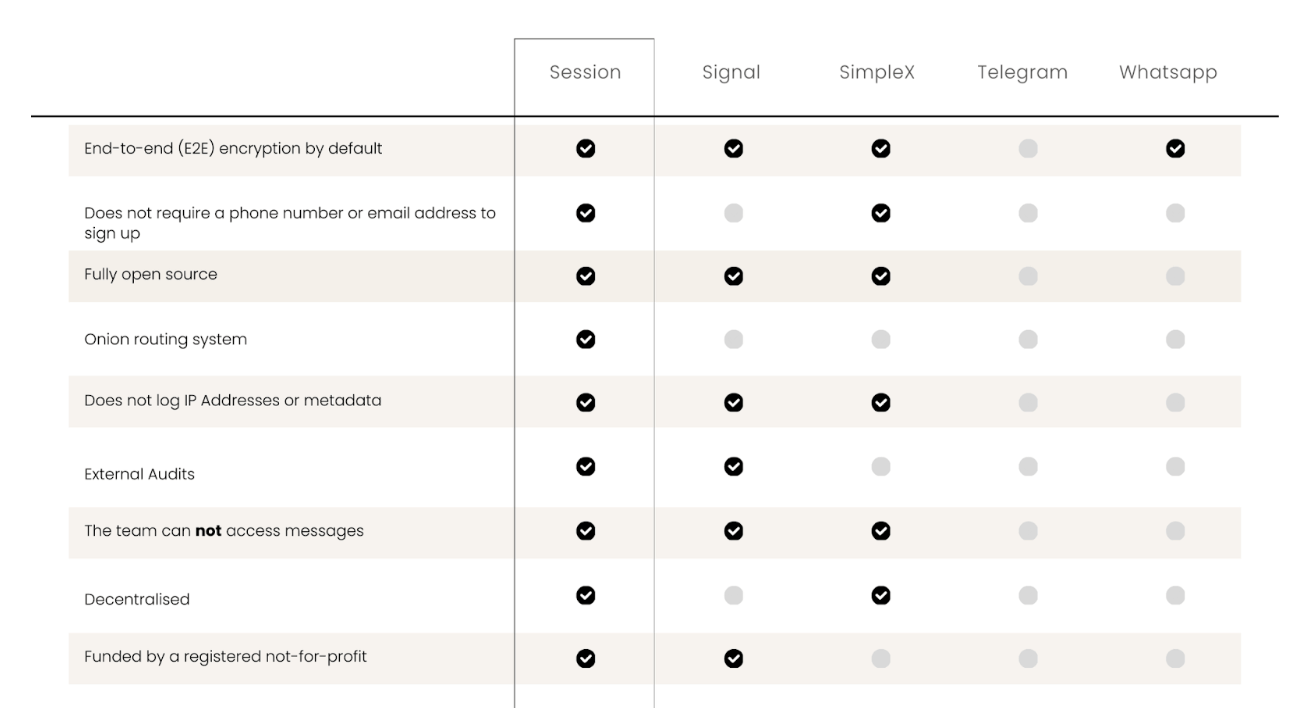Click Whatsapp's grey dot for Fully open source
This screenshot has width=1298, height=708.
pyautogui.click(x=1175, y=276)
